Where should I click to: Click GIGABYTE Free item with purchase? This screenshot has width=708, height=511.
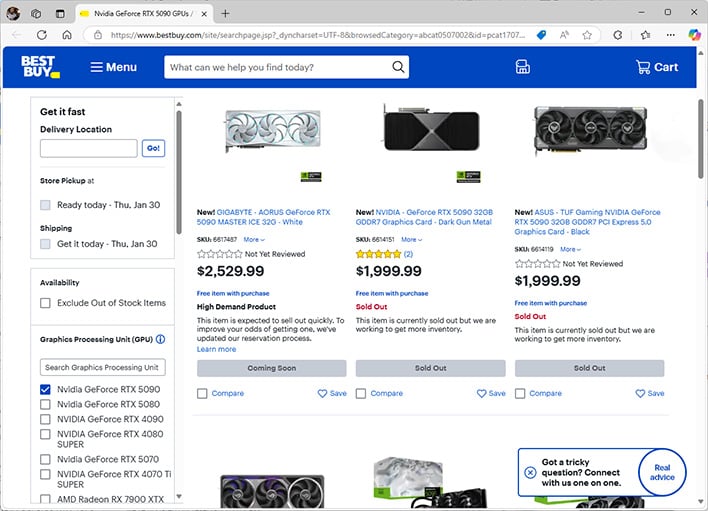point(233,293)
